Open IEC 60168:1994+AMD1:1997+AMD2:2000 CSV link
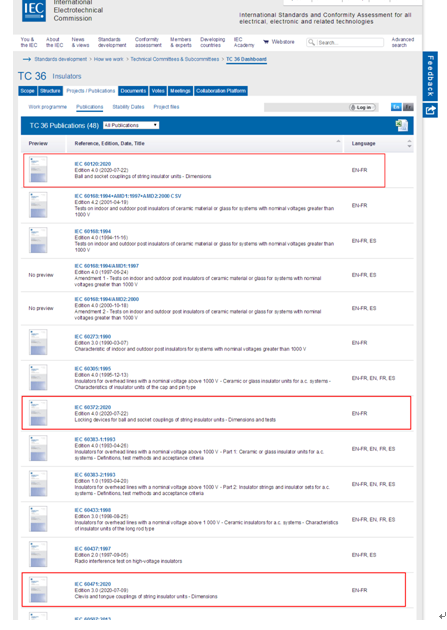447x630 pixels. [128, 196]
